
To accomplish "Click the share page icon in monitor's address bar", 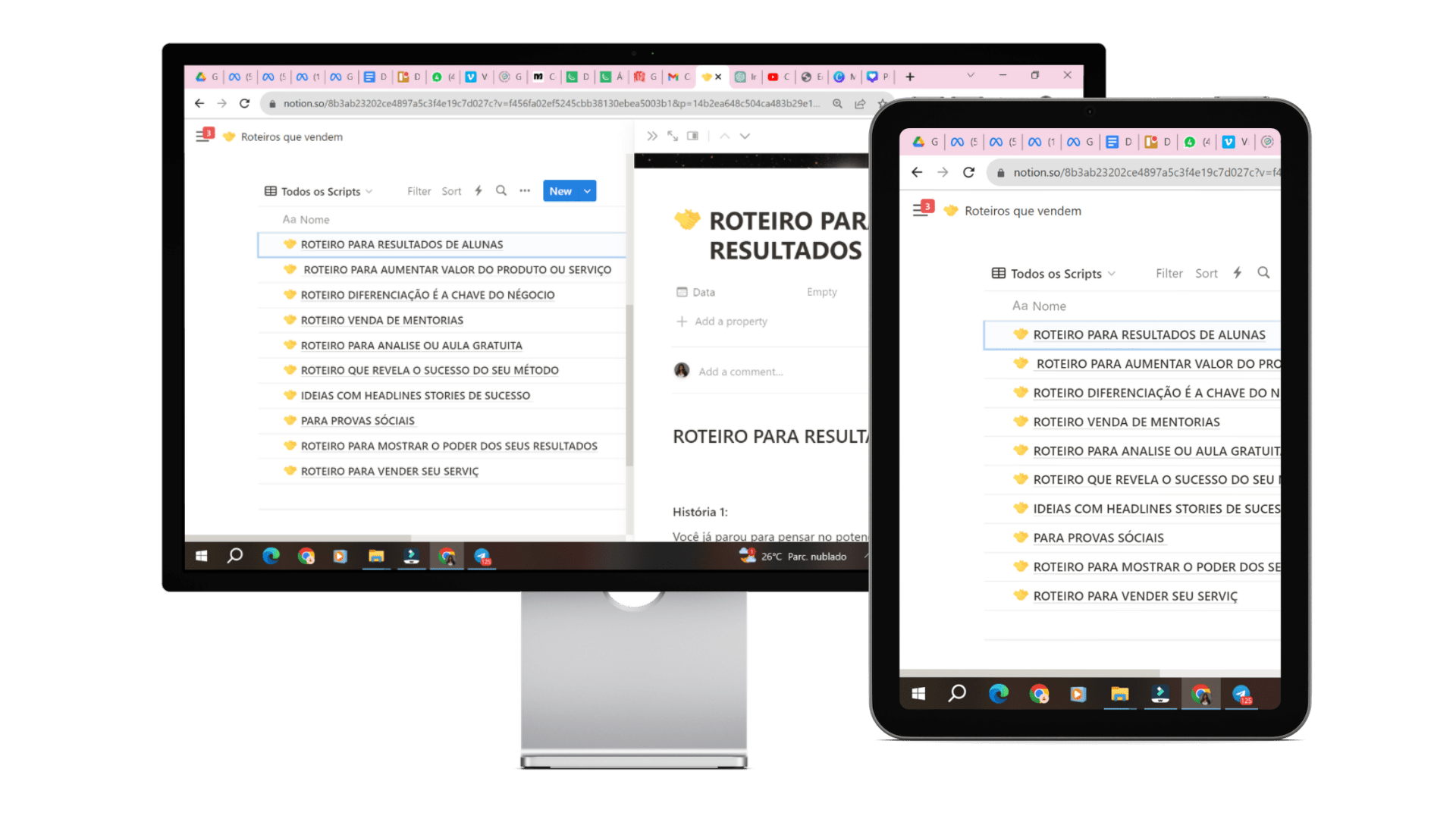I will point(860,104).
